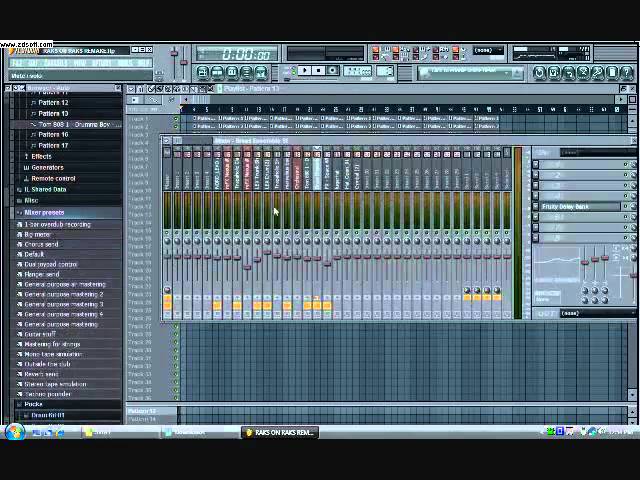Open the audio editor icon

(x=583, y=73)
